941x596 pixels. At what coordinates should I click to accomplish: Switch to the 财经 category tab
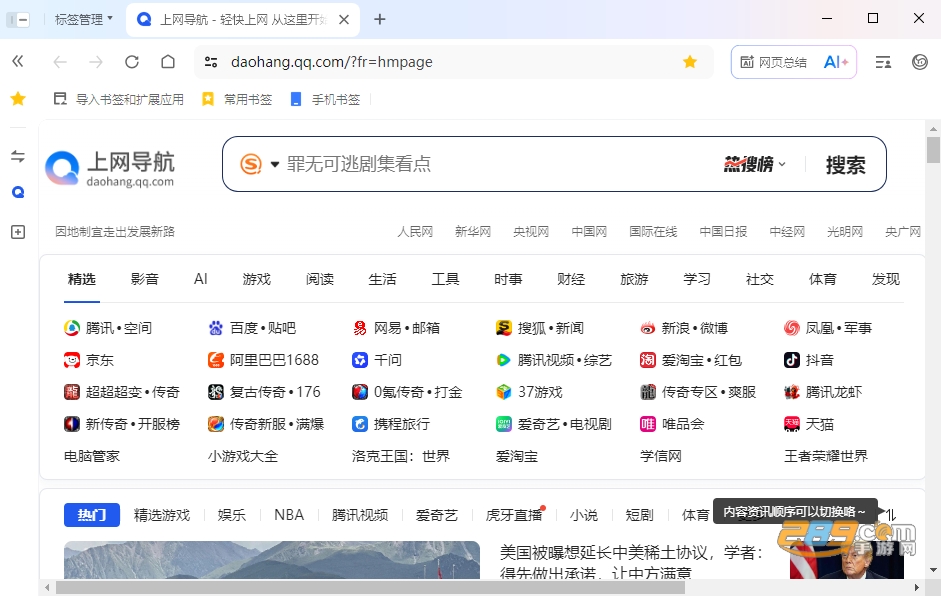tap(571, 279)
